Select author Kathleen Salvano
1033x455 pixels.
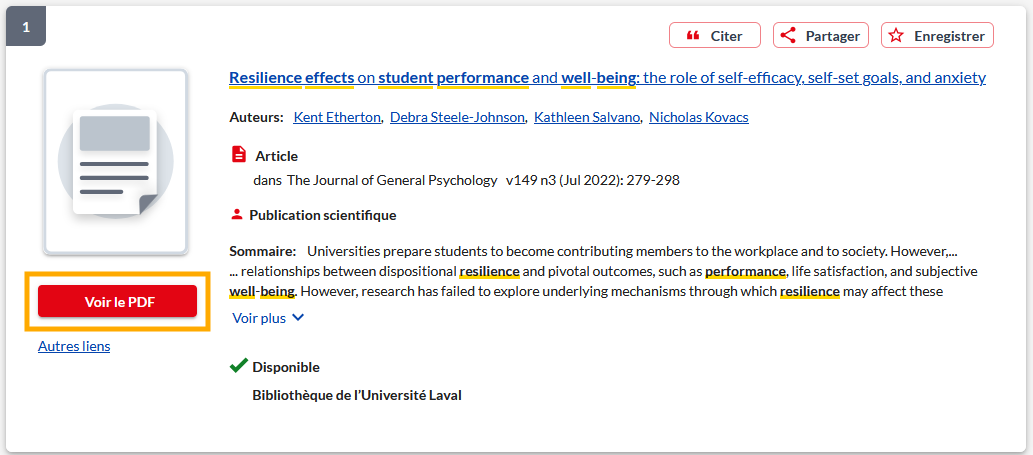click(586, 117)
